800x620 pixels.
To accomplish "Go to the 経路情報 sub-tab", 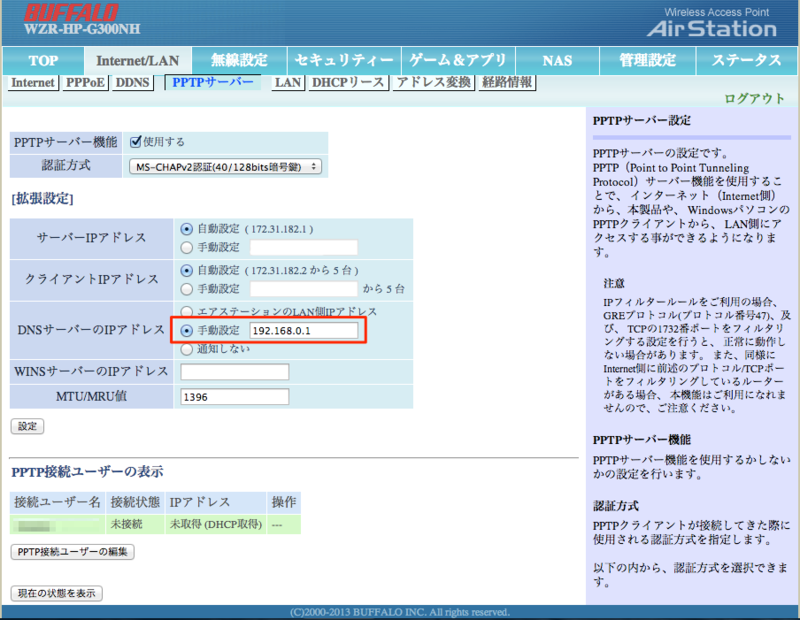I will (x=507, y=83).
